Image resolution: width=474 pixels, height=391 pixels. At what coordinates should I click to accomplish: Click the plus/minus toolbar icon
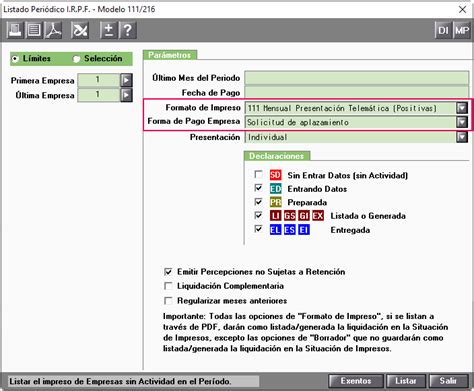pyautogui.click(x=108, y=30)
